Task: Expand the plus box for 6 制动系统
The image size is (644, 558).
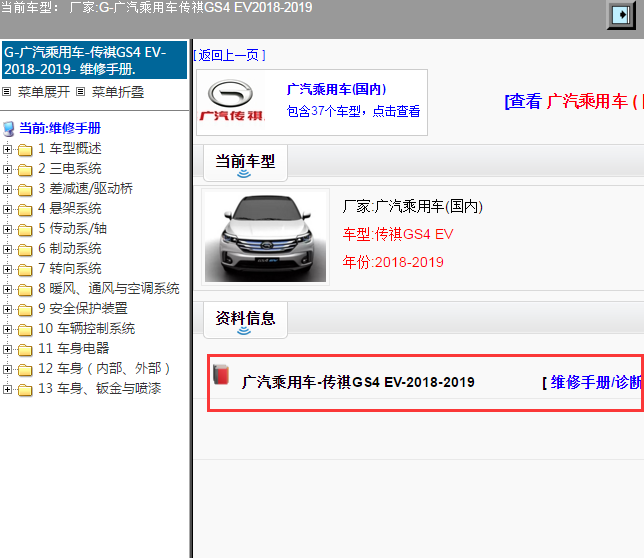Action: (x=7, y=249)
